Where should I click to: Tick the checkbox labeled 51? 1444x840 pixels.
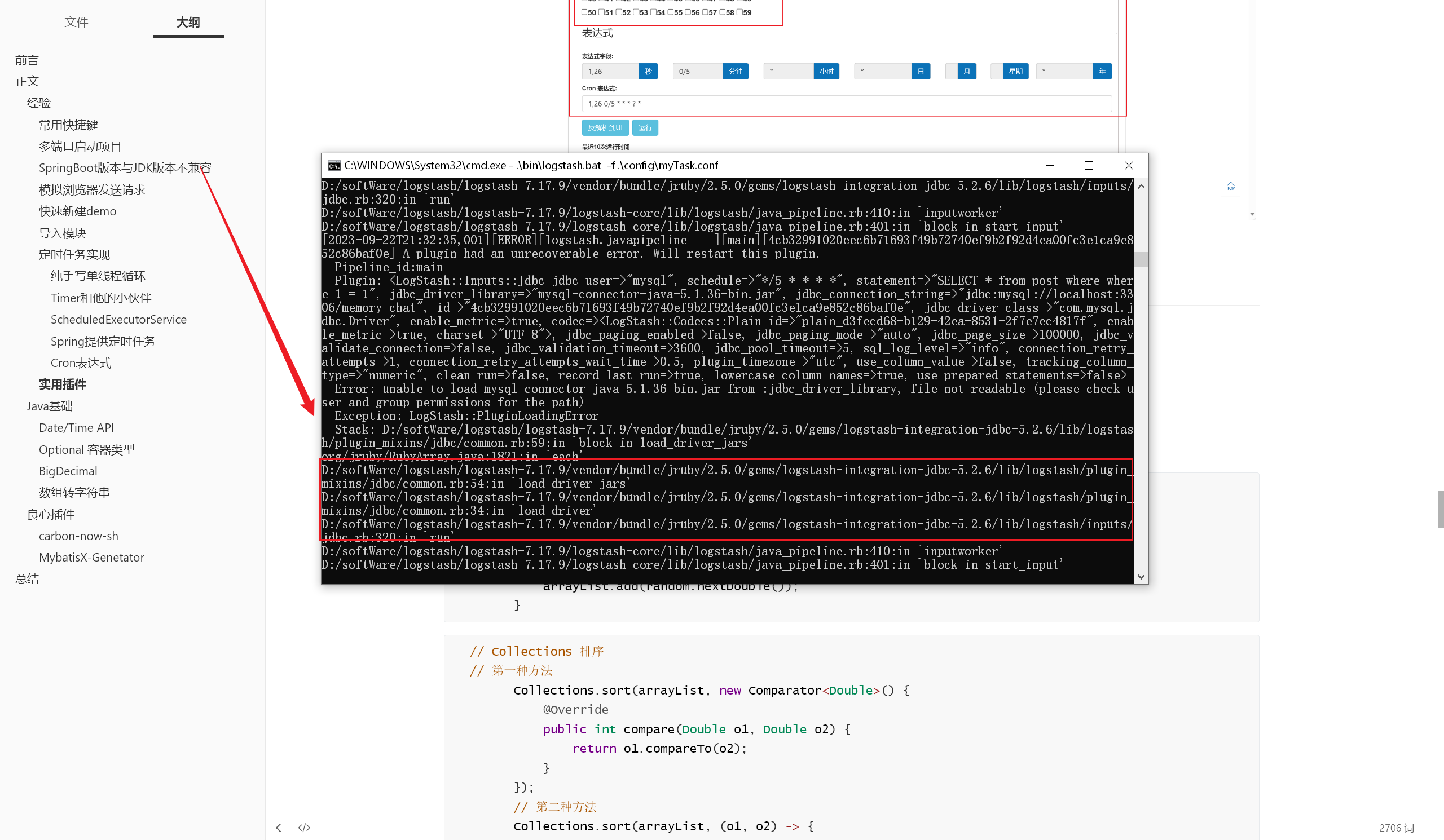tap(602, 12)
